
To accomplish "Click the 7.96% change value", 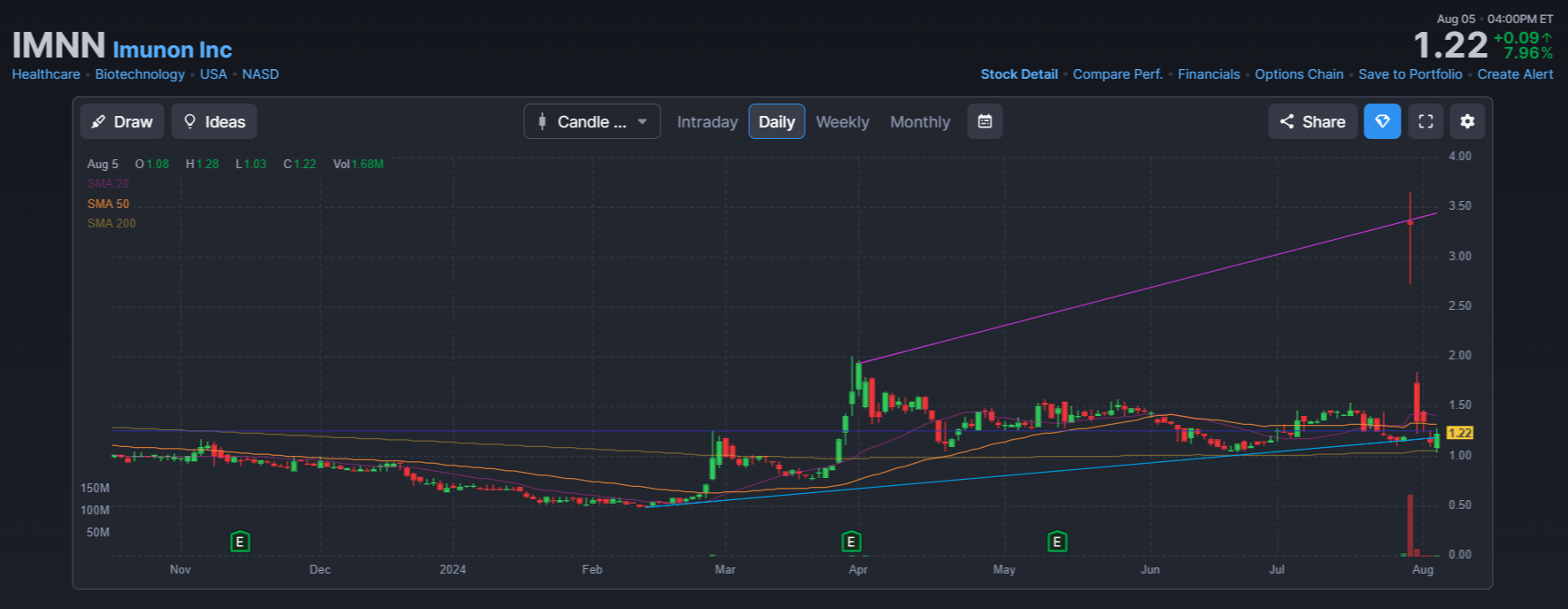I will (1528, 53).
